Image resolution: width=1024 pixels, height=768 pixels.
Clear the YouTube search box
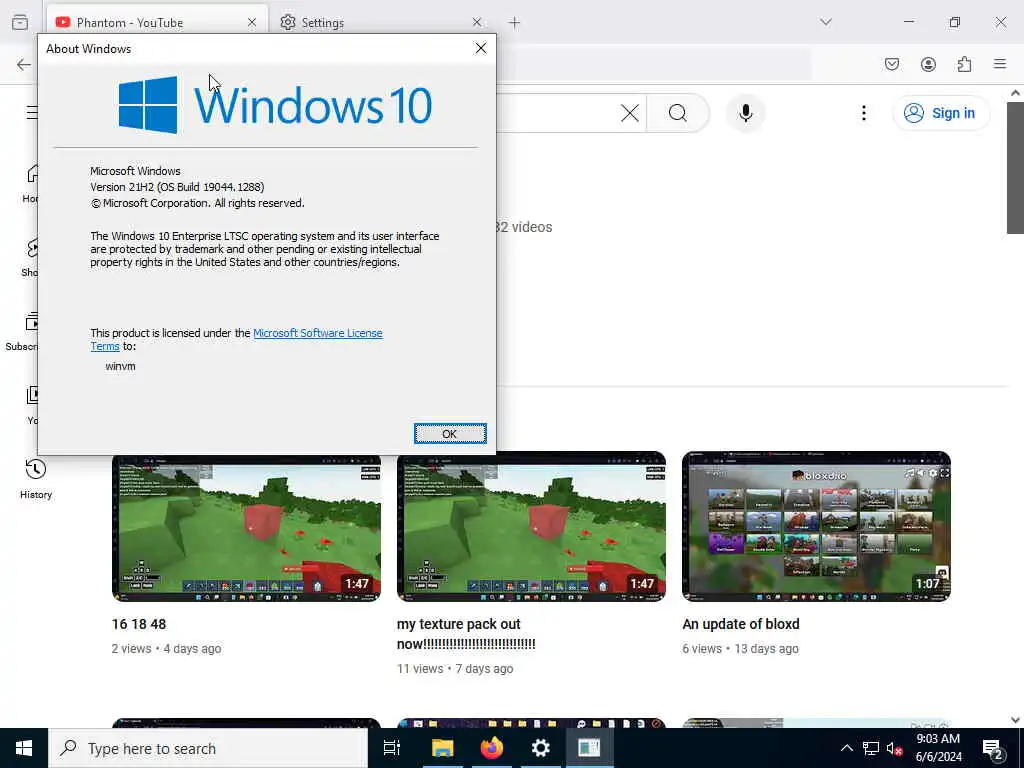[630, 113]
